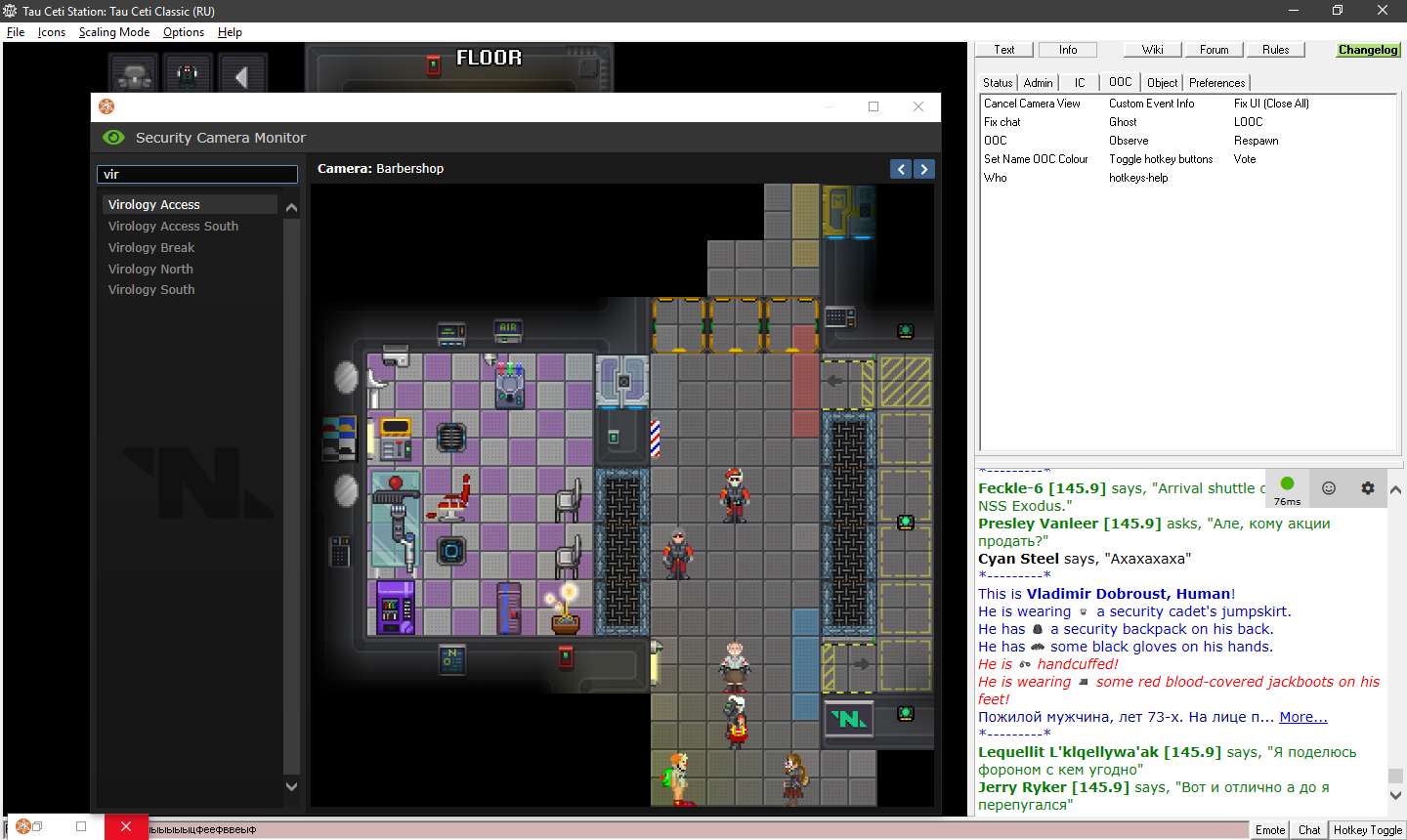Click the left-arrow HUD button
The height and width of the screenshot is (840, 1407).
[240, 75]
